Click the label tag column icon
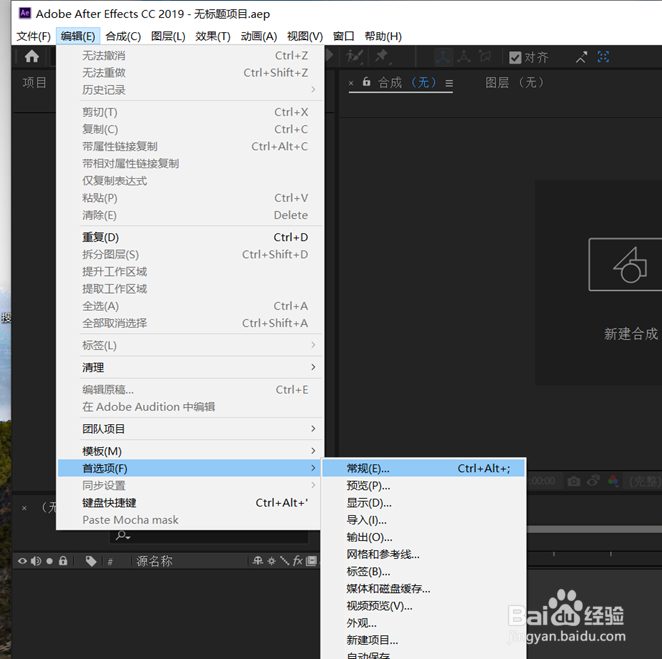Image resolution: width=662 pixels, height=659 pixels. (91, 561)
